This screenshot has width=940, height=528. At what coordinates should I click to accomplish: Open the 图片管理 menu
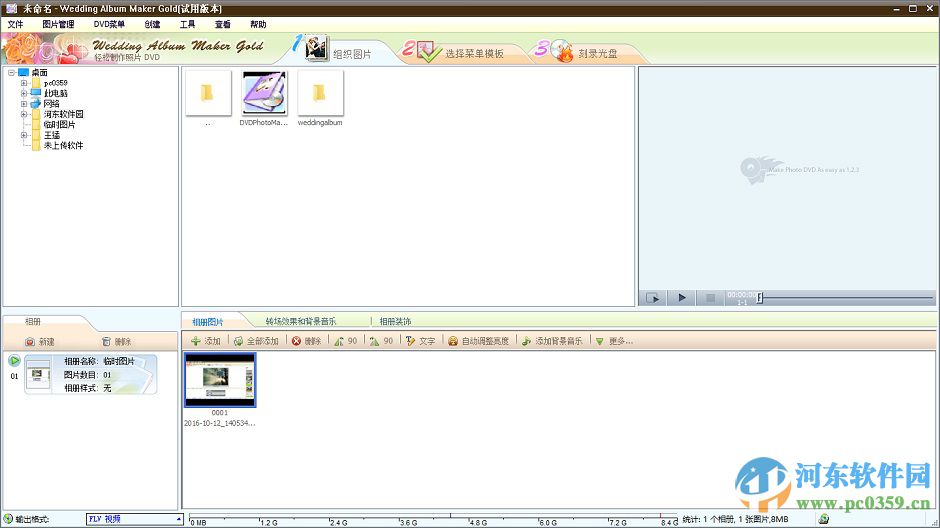point(58,24)
